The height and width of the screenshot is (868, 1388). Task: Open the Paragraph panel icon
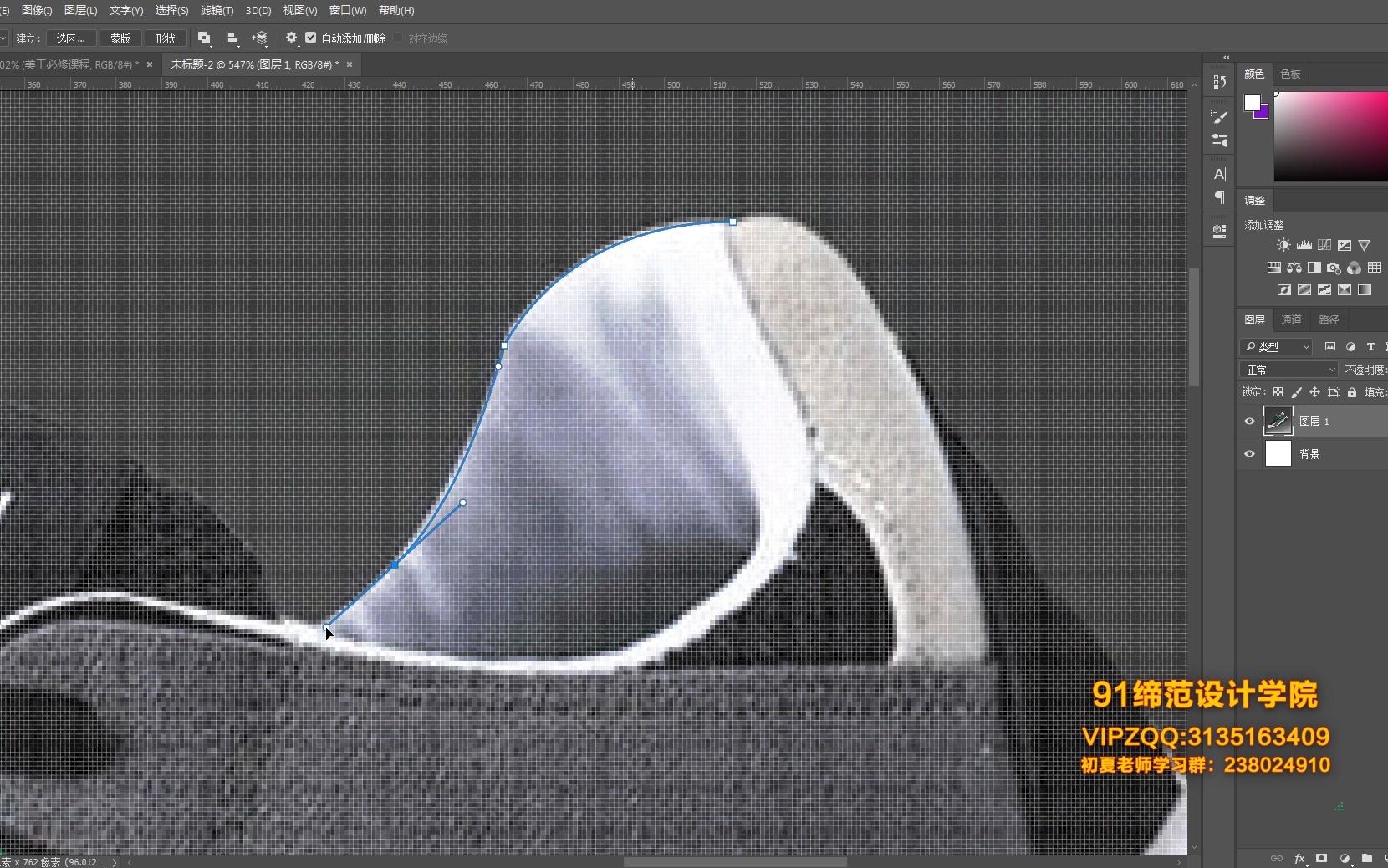1220,197
